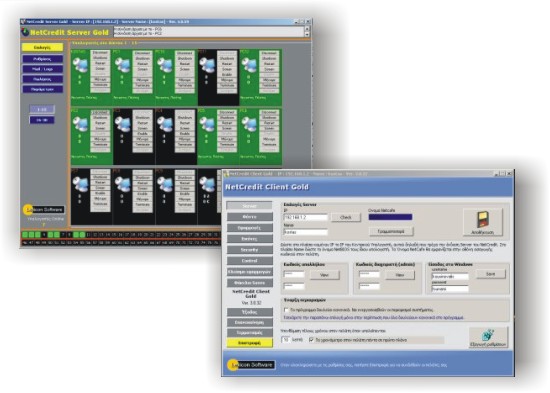This screenshot has height=393, width=550.
Task: Select the PC3 workstation computer icon
Action: [x=122, y=124]
